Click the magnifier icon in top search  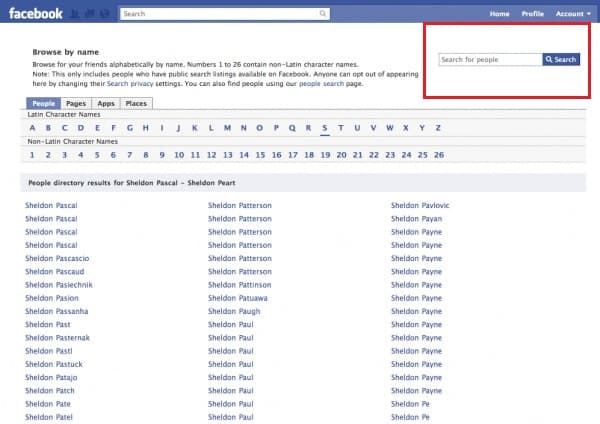[323, 14]
